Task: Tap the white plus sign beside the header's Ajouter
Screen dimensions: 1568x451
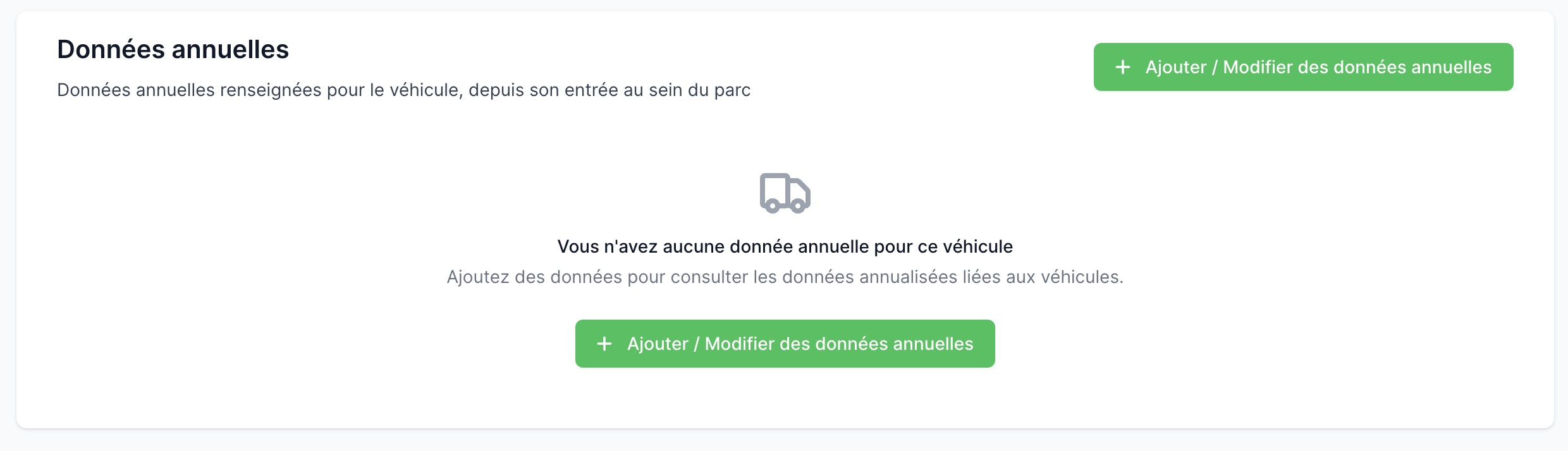Action: tap(1123, 67)
